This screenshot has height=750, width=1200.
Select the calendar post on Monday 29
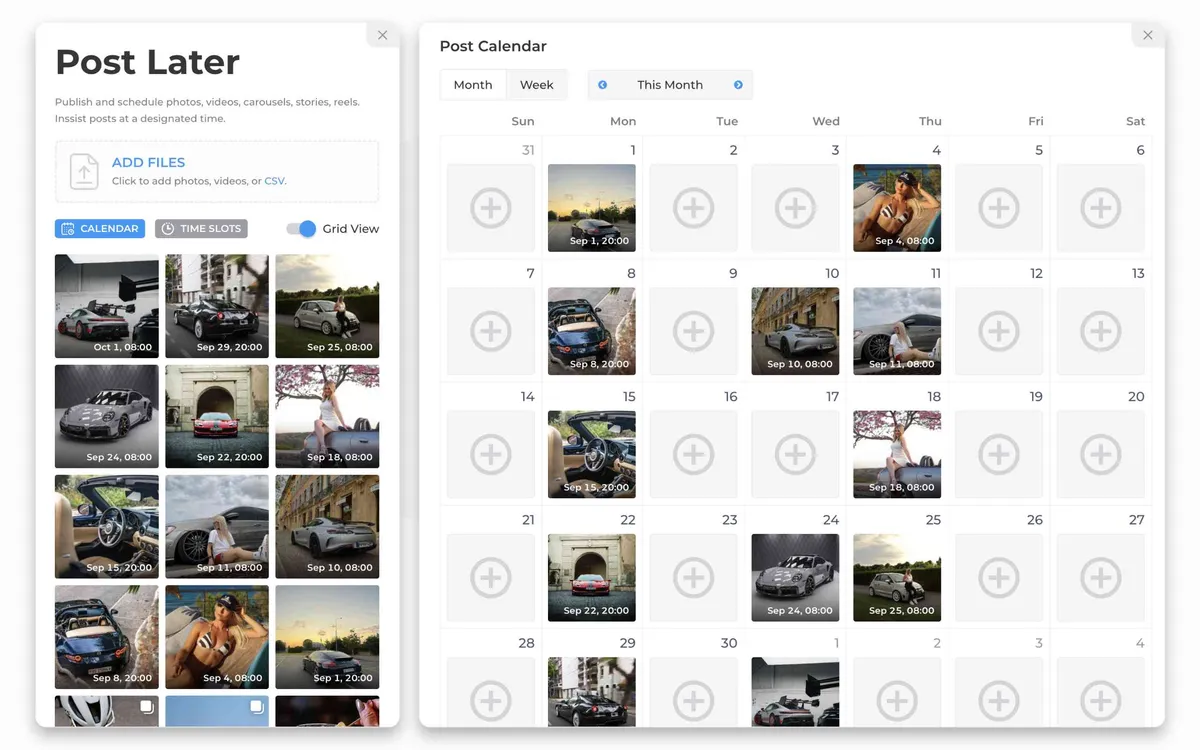click(592, 692)
